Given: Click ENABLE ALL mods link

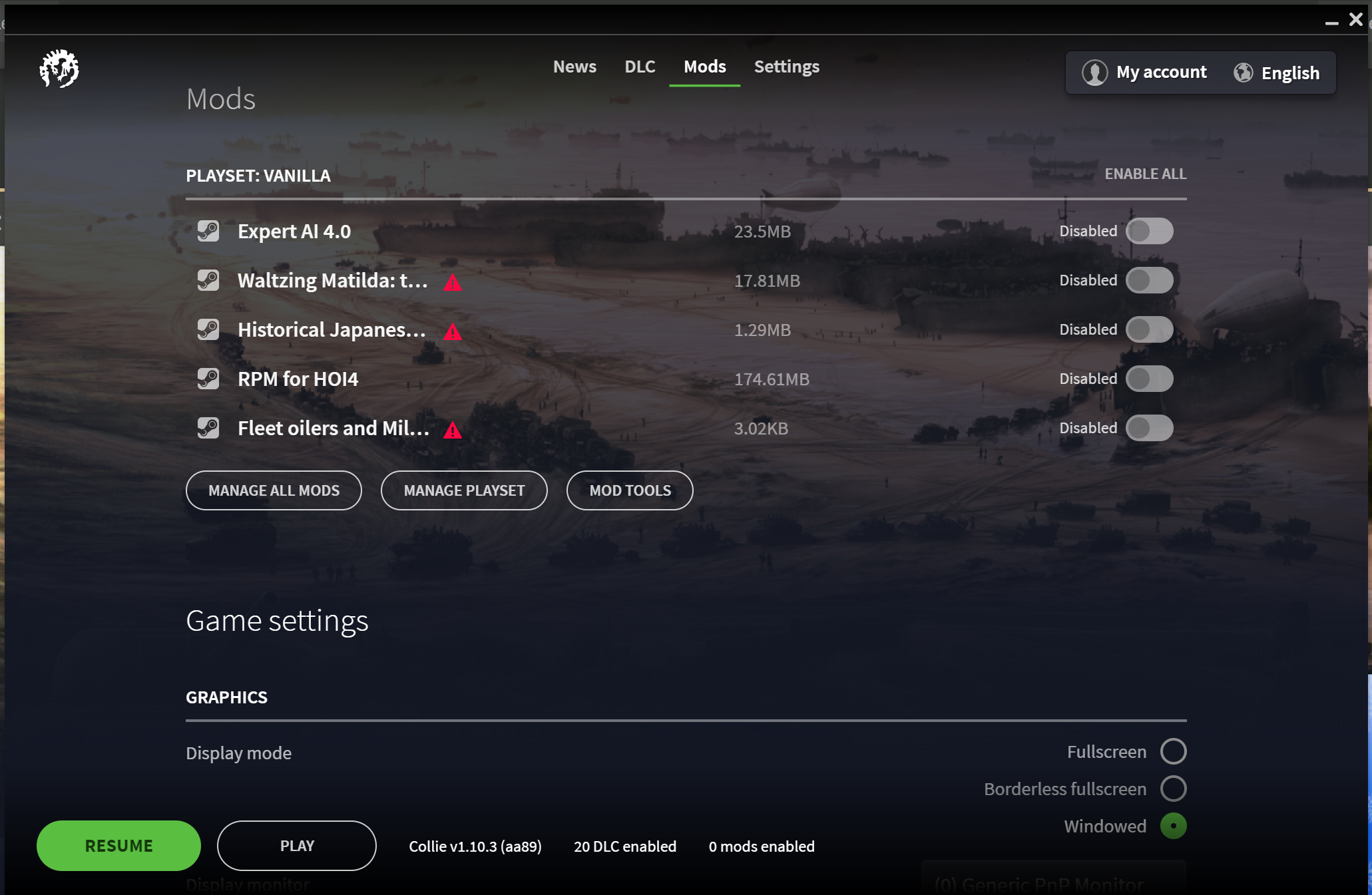Looking at the screenshot, I should 1145,174.
